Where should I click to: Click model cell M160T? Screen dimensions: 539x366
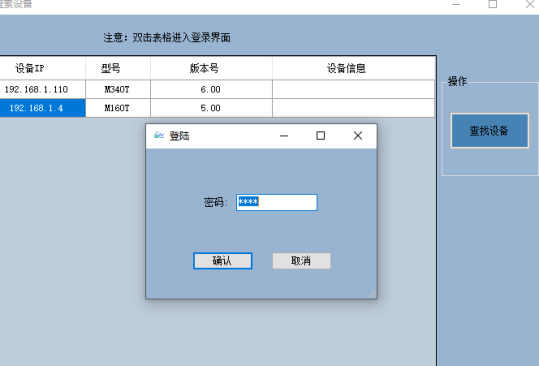pos(118,108)
